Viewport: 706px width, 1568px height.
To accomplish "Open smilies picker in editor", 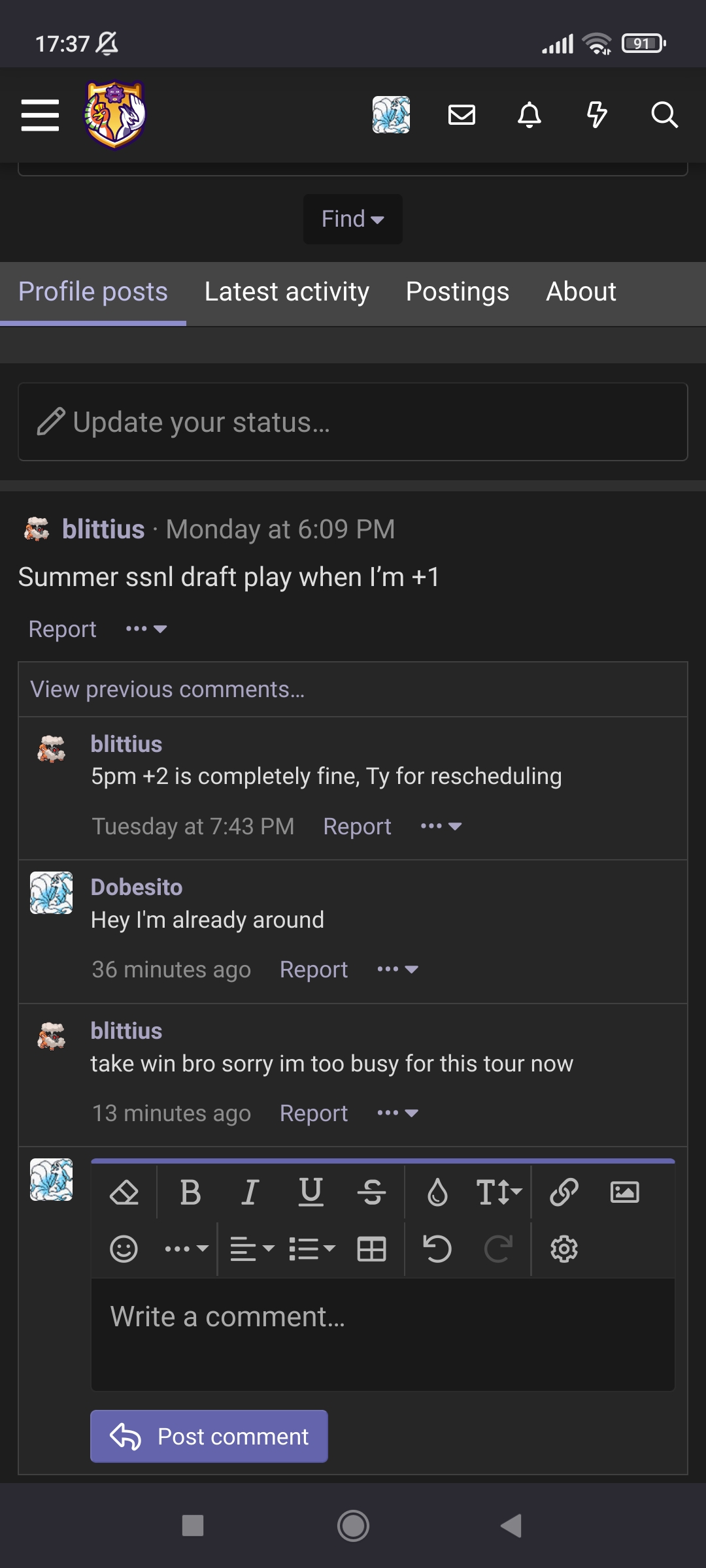I will coord(124,1249).
